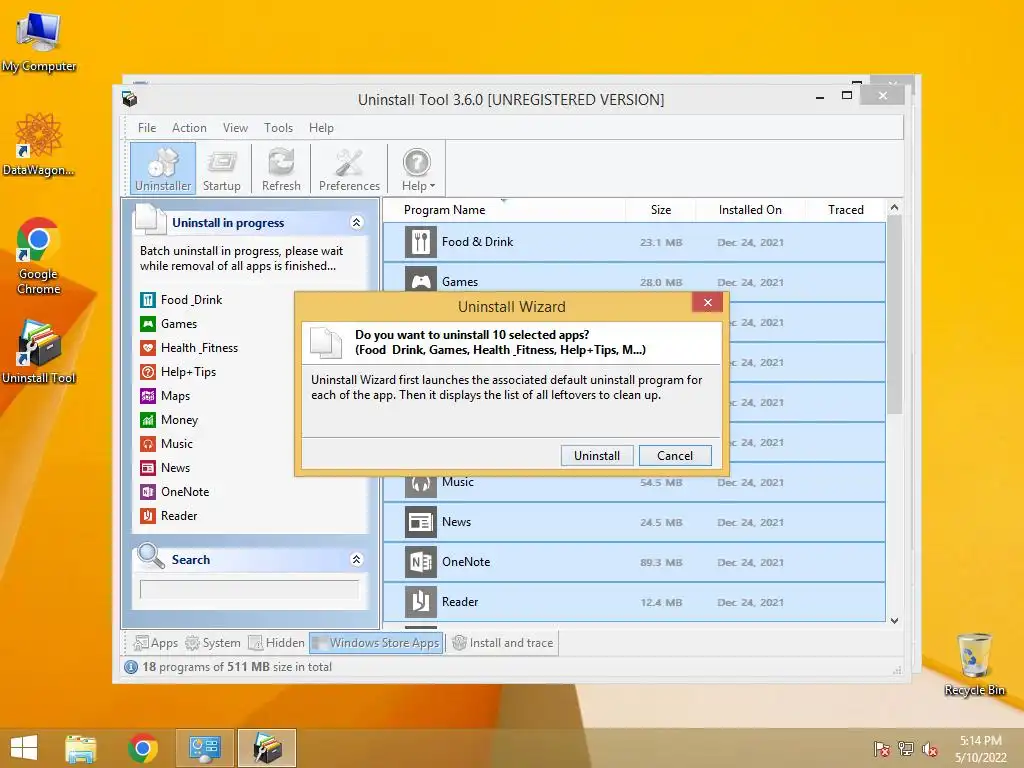Switch to the System tab
1024x768 pixels.
[x=213, y=643]
